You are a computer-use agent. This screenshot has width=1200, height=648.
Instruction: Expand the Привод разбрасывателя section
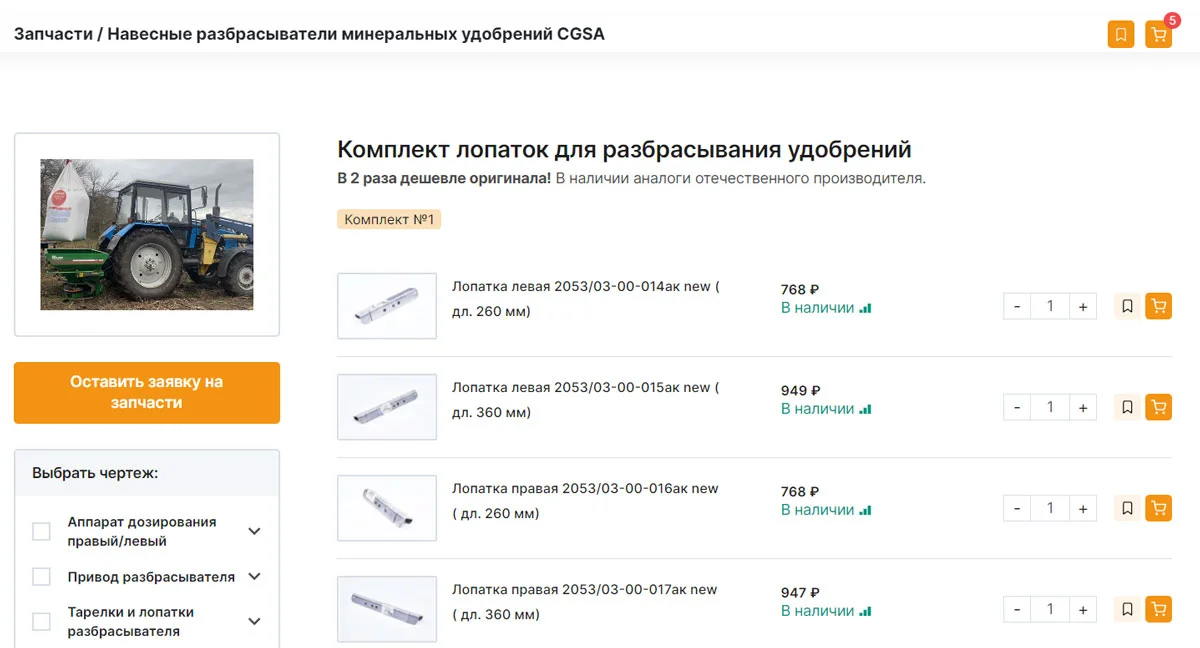click(254, 577)
